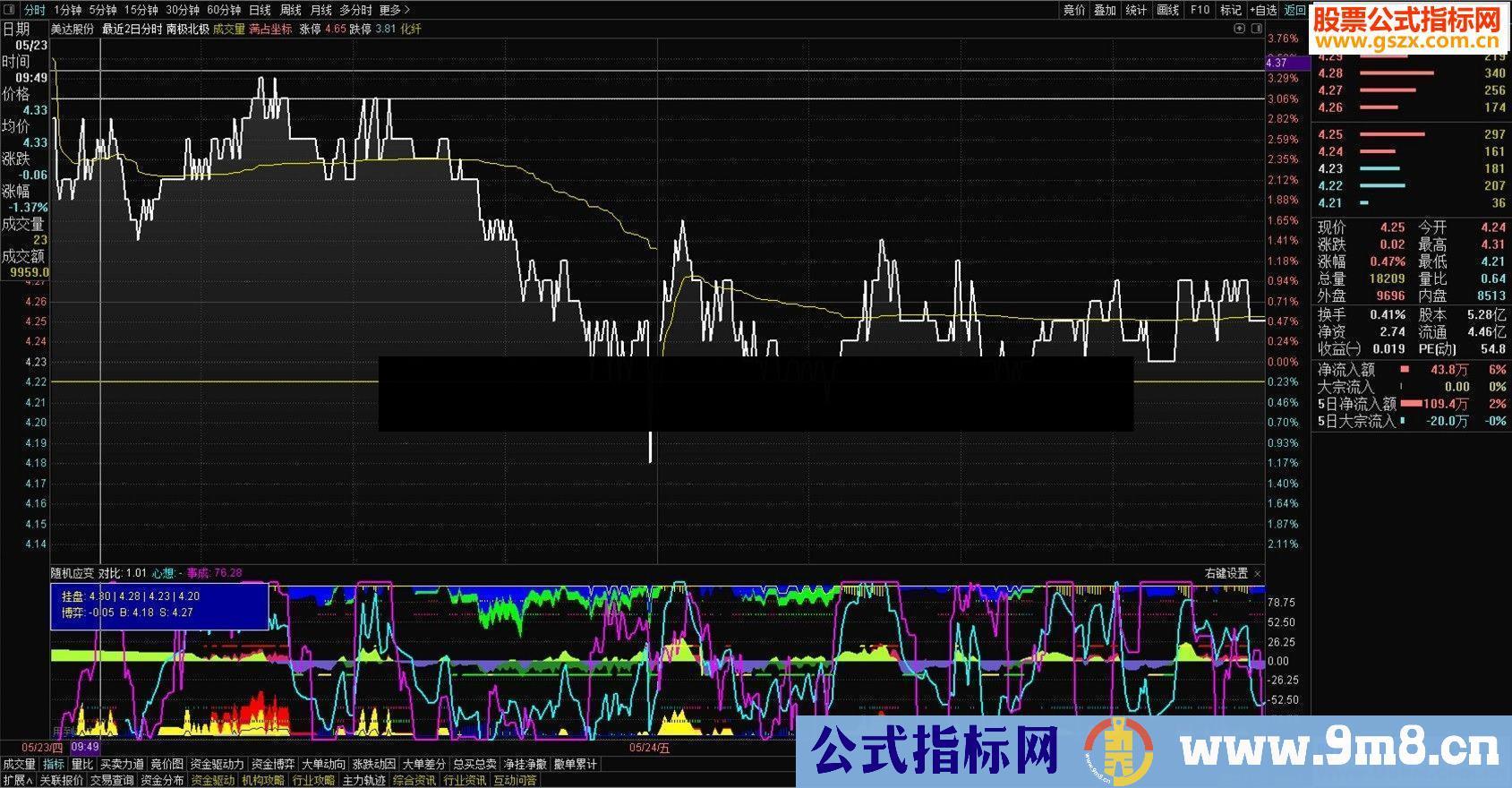The height and width of the screenshot is (788, 1512).
Task: Select the 竞价图 indicator tab
Action: point(167,764)
